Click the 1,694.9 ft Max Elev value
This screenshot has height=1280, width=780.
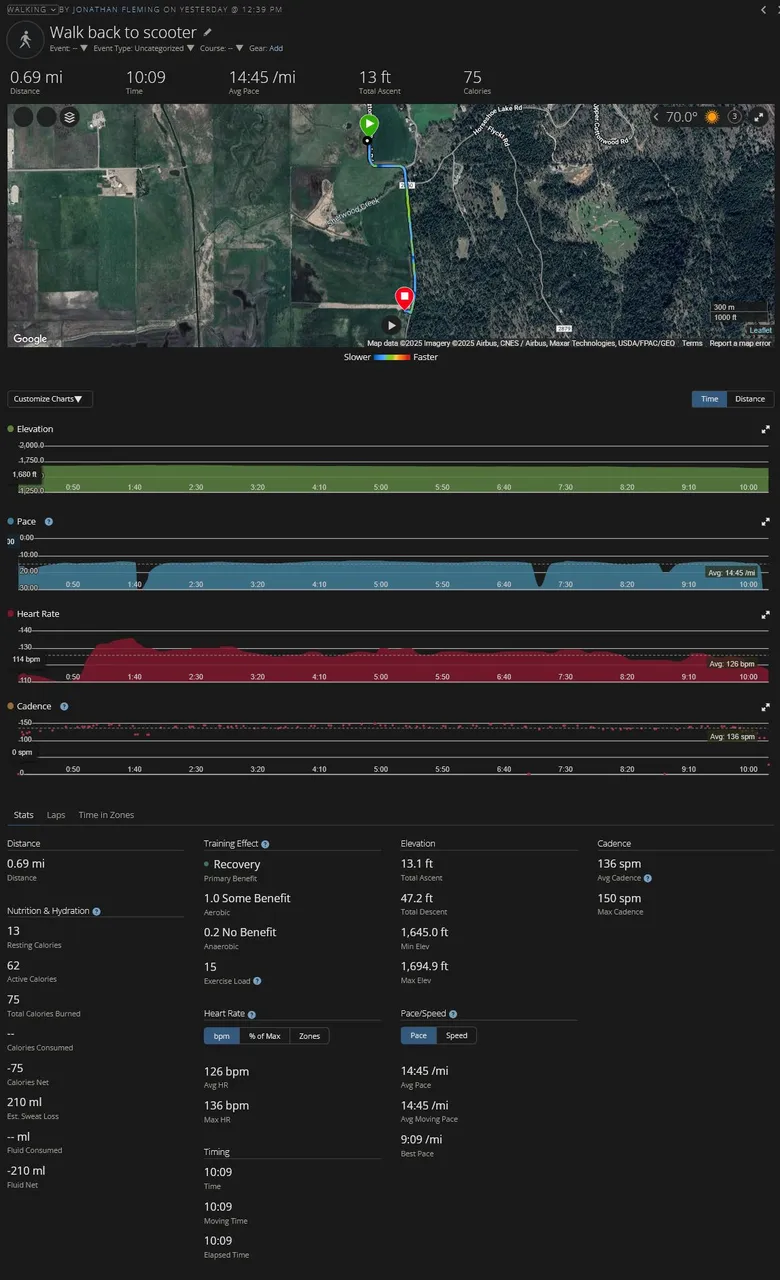[x=425, y=966]
